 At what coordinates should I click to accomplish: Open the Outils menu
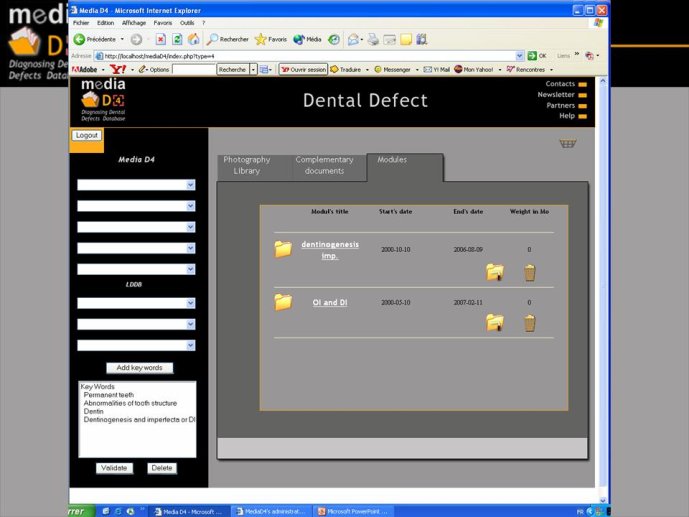pos(187,23)
